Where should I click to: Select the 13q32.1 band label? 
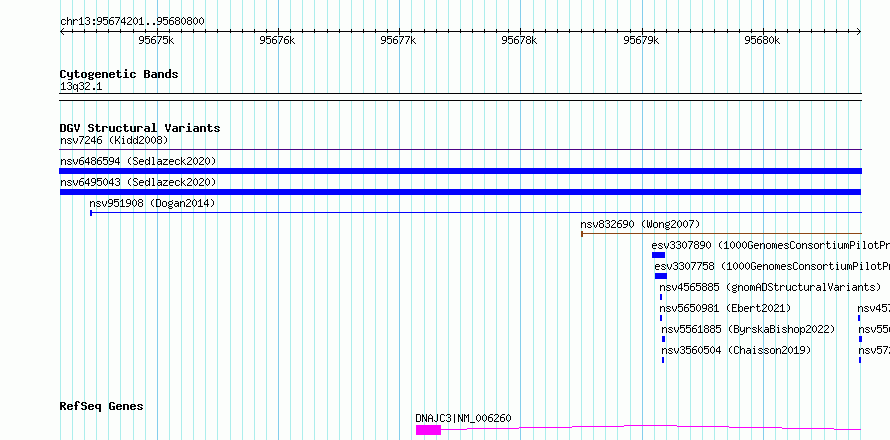[81, 87]
